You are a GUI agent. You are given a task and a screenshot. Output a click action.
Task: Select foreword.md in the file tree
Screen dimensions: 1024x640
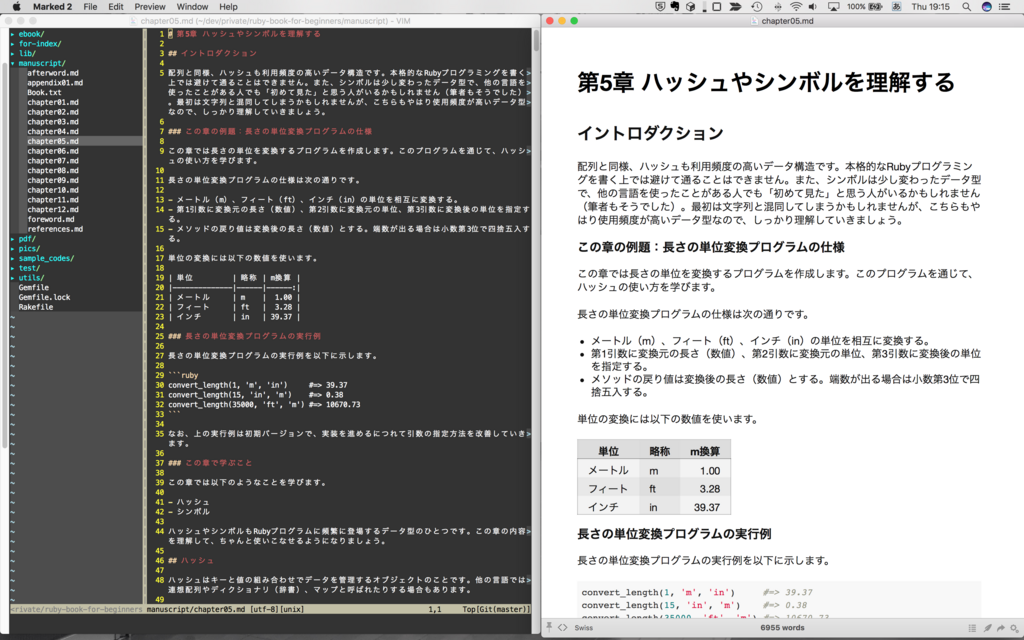click(51, 219)
